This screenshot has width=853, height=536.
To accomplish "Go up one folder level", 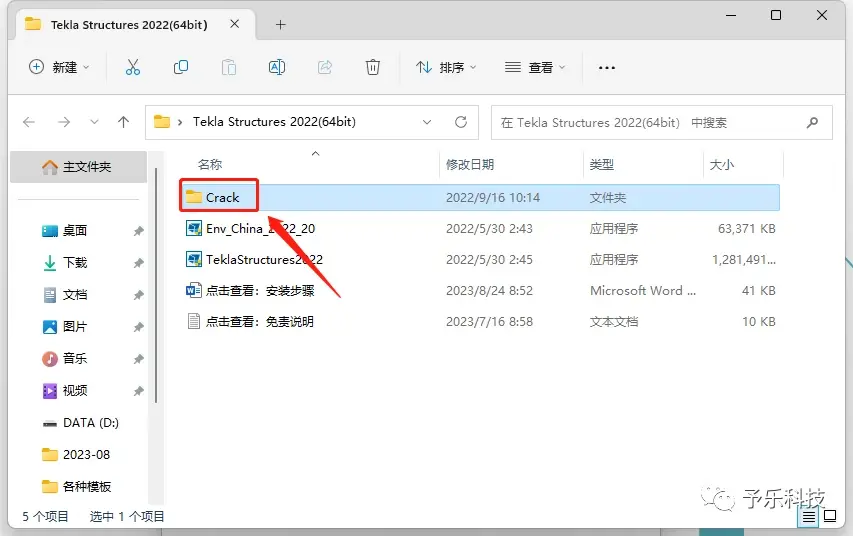I will (123, 122).
